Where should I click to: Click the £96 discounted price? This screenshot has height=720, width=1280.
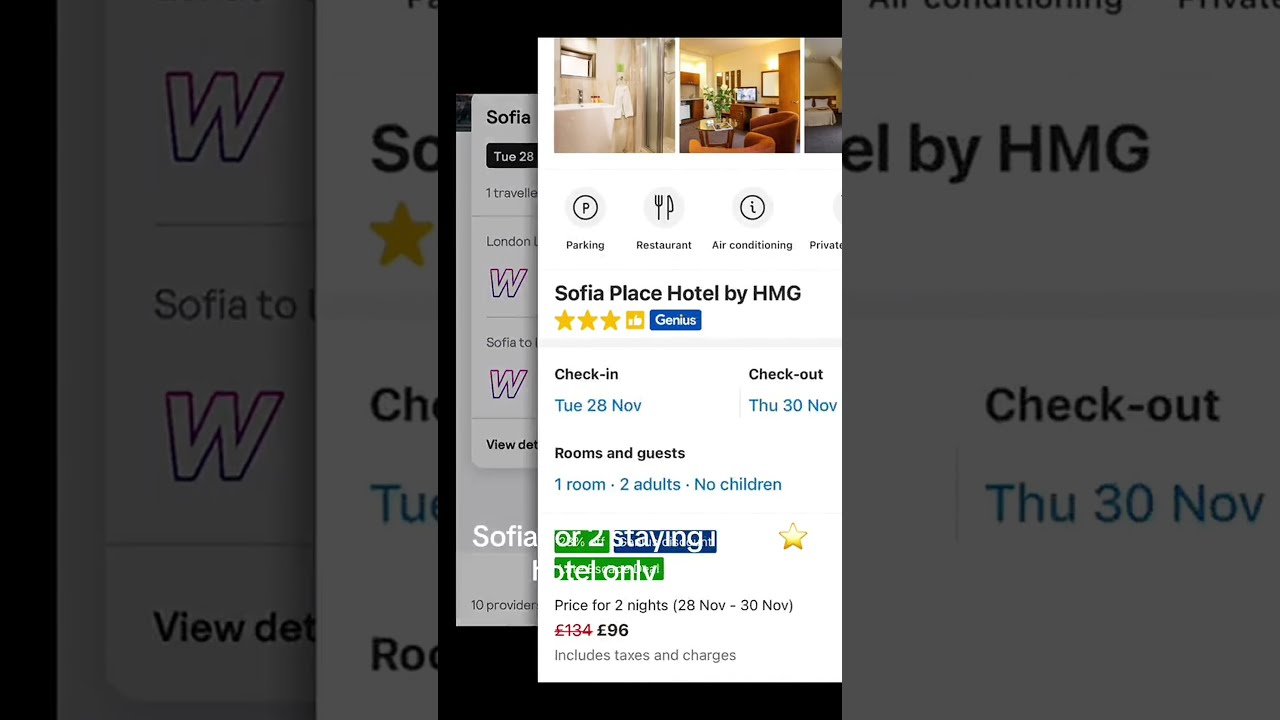(x=613, y=630)
